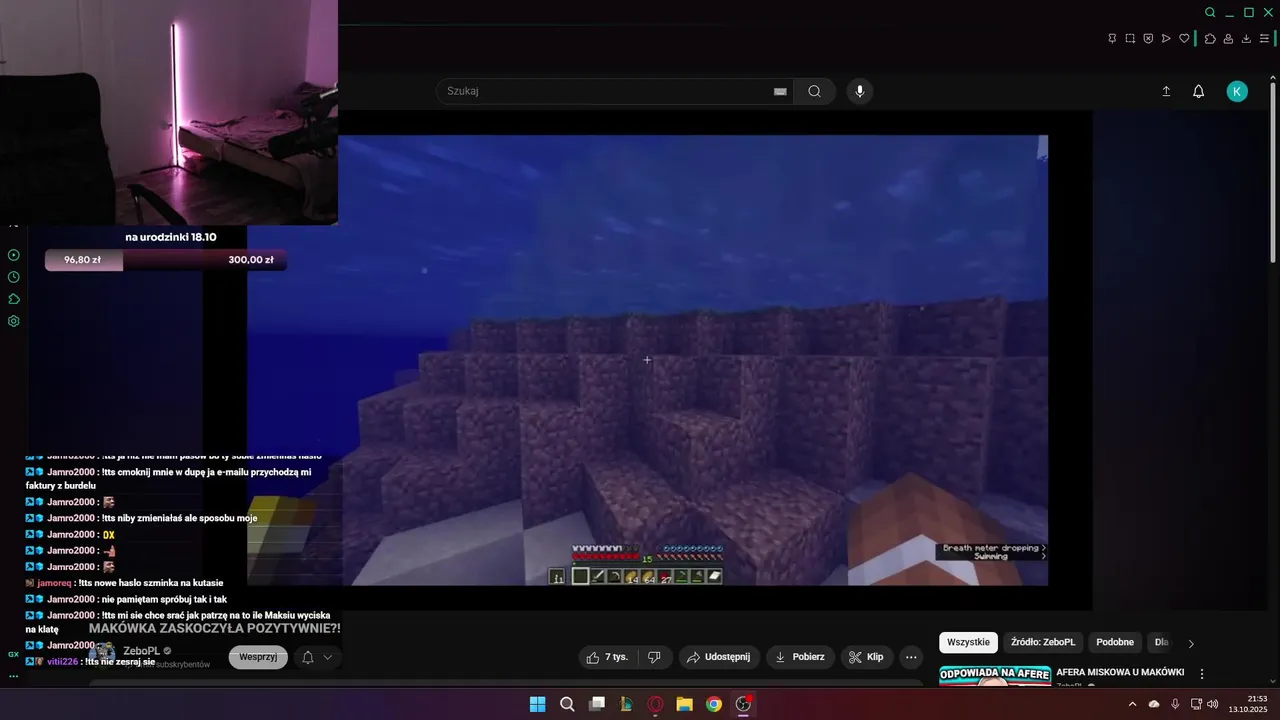Click the Minecraft video player
This screenshot has width=1280, height=720.
point(647,360)
